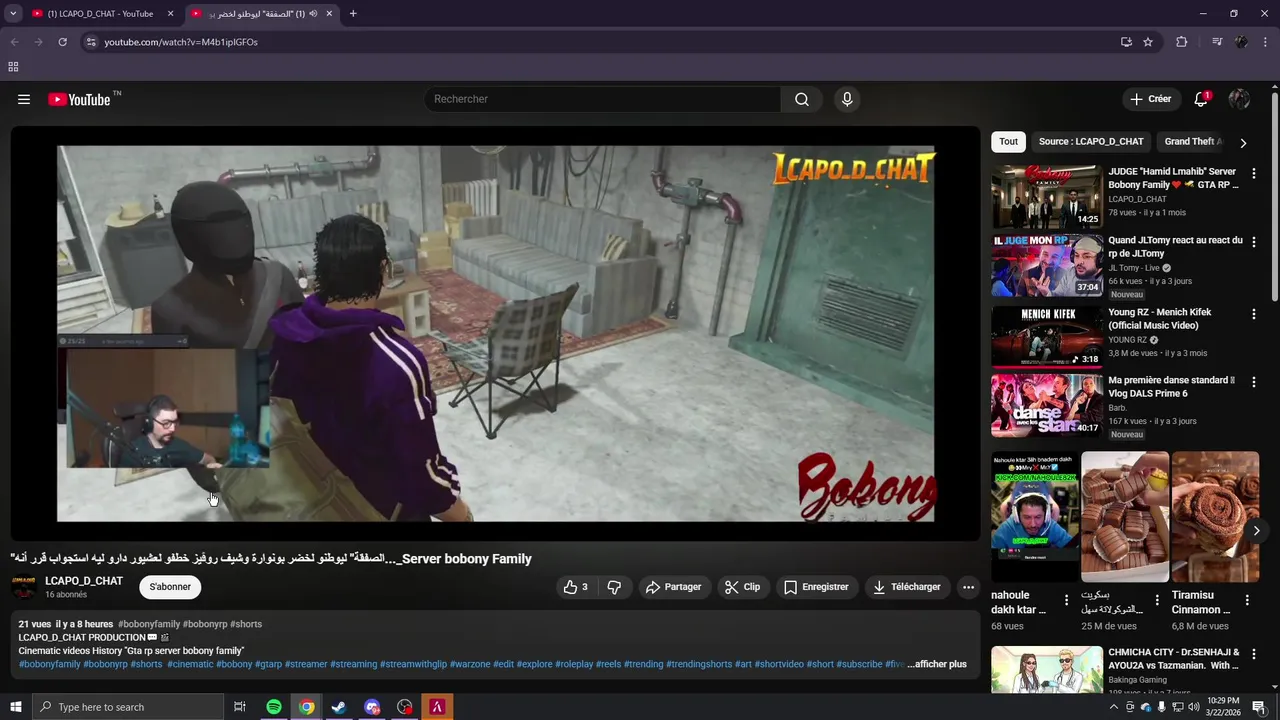Image resolution: width=1280 pixels, height=720 pixels.
Task: Open Chrome extensions puzzle icon
Action: (x=1181, y=42)
